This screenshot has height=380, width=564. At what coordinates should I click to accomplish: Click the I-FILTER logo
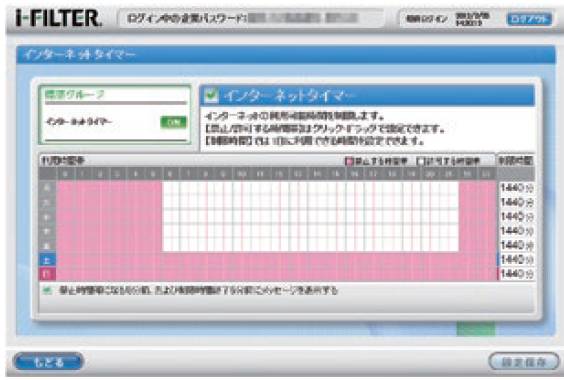tap(59, 18)
